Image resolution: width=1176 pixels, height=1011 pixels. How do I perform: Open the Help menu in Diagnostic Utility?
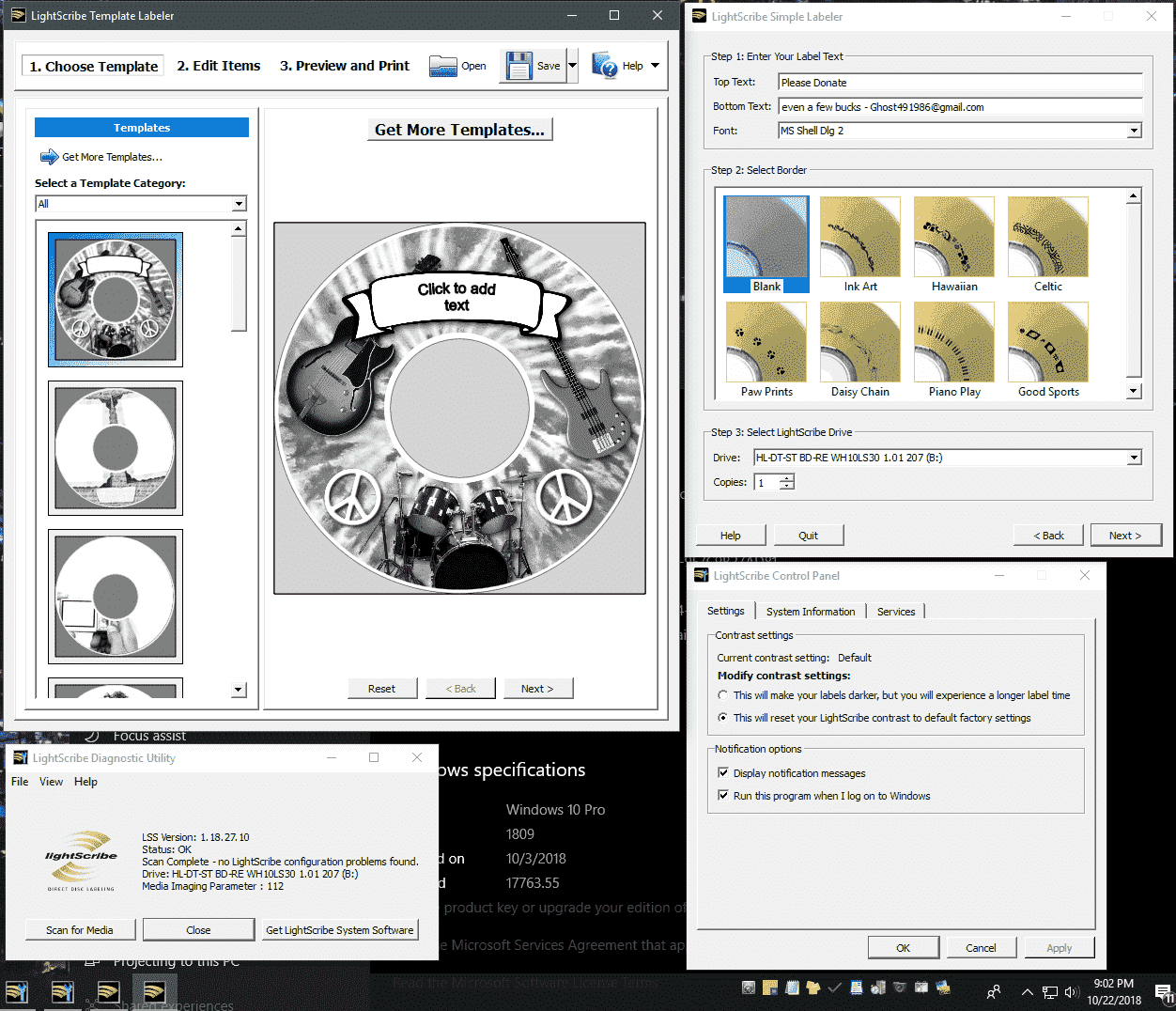coord(85,782)
